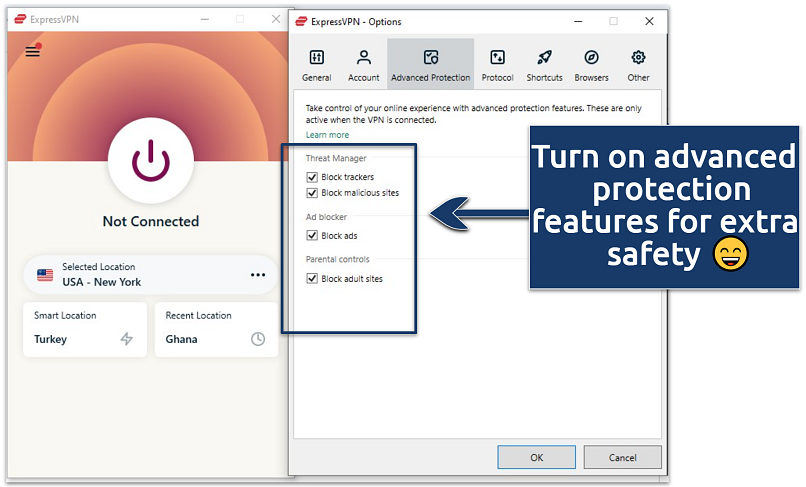The width and height of the screenshot is (806, 487).
Task: Click the power connect button
Action: (151, 160)
